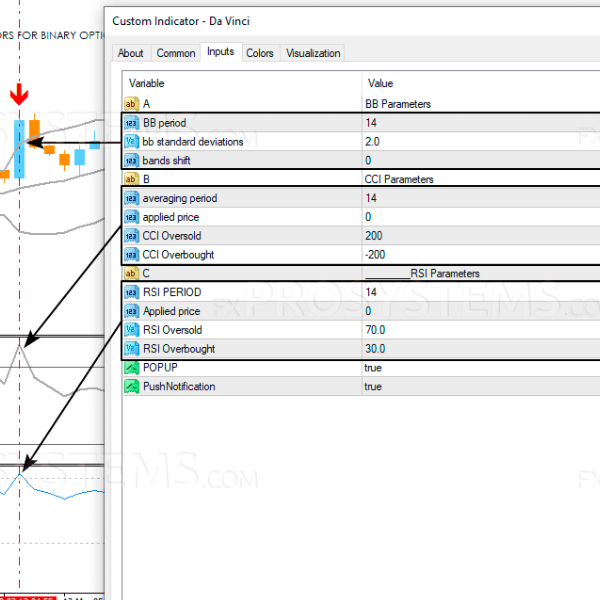
Task: Select the 'bands shift' variable name
Action: click(x=166, y=160)
